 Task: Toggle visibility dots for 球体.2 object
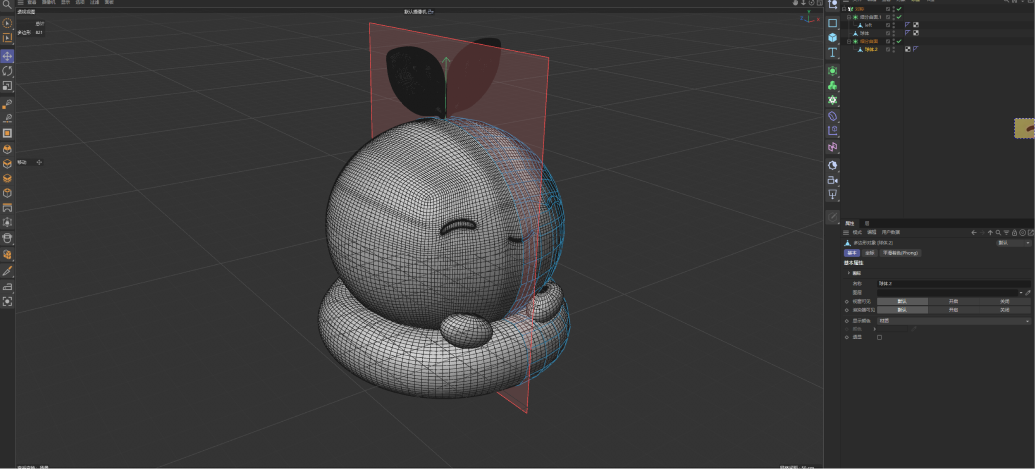tap(894, 49)
